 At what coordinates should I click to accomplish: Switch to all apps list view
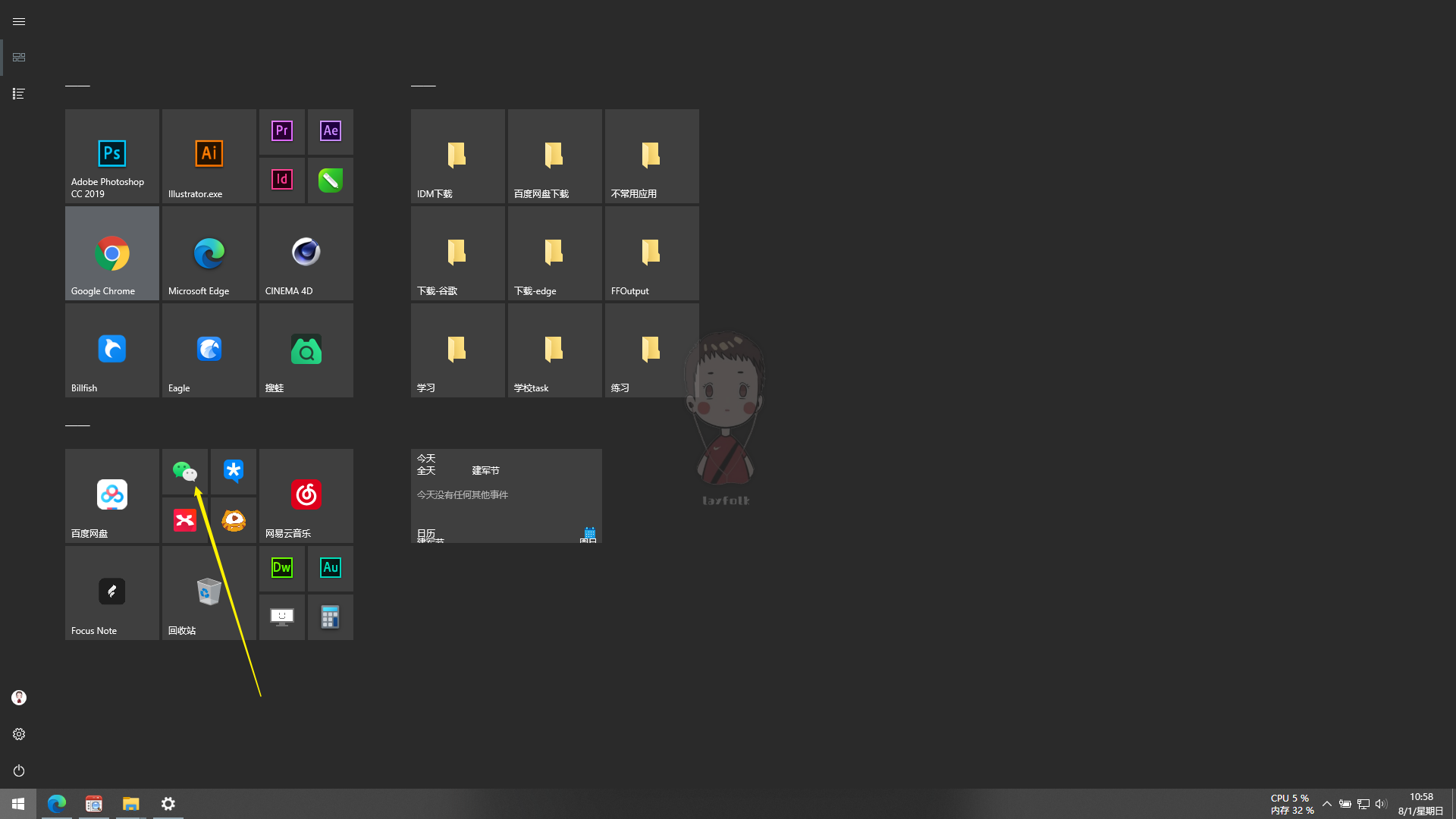point(19,94)
